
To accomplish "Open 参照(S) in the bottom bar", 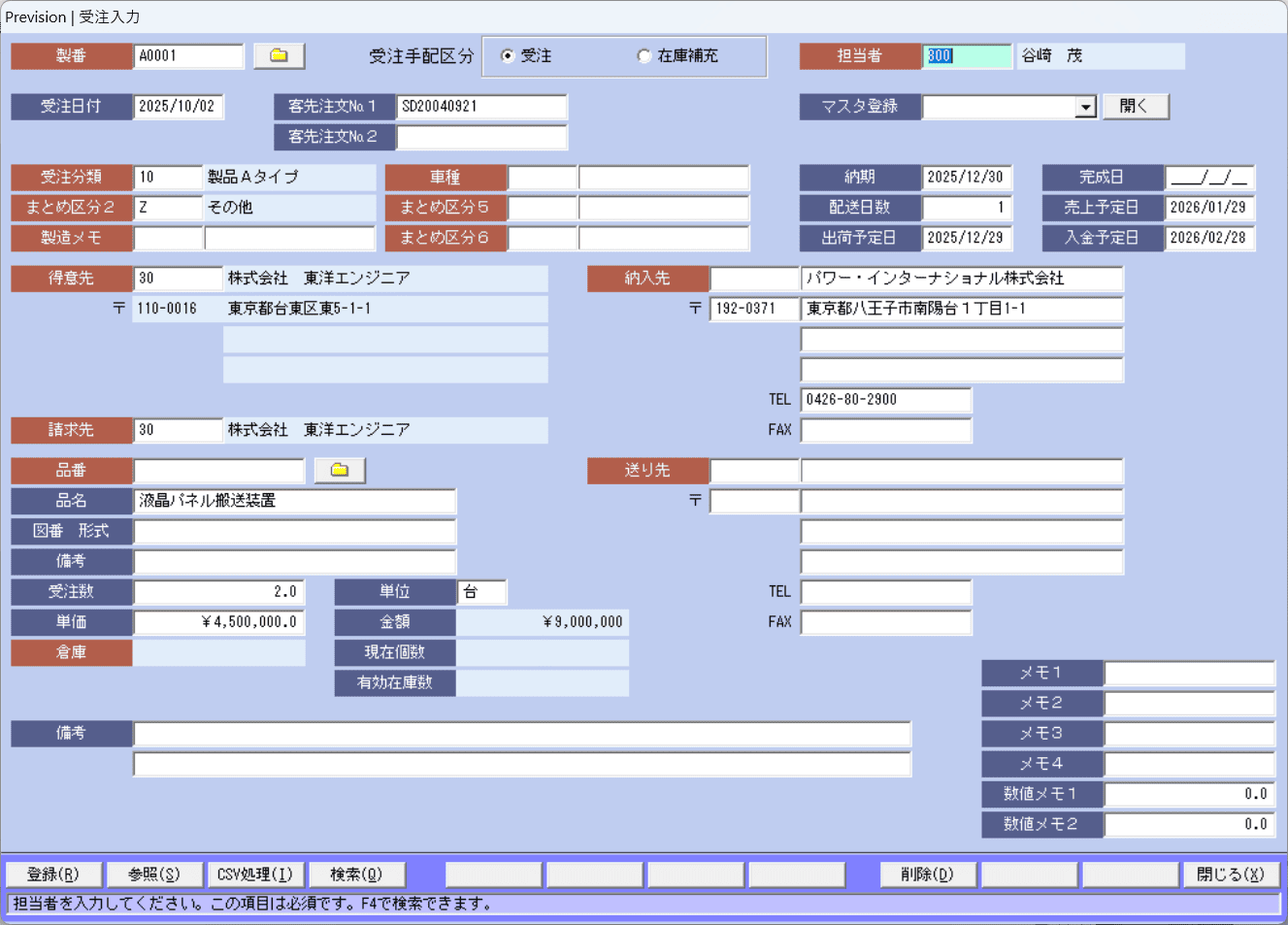I will pos(154,875).
